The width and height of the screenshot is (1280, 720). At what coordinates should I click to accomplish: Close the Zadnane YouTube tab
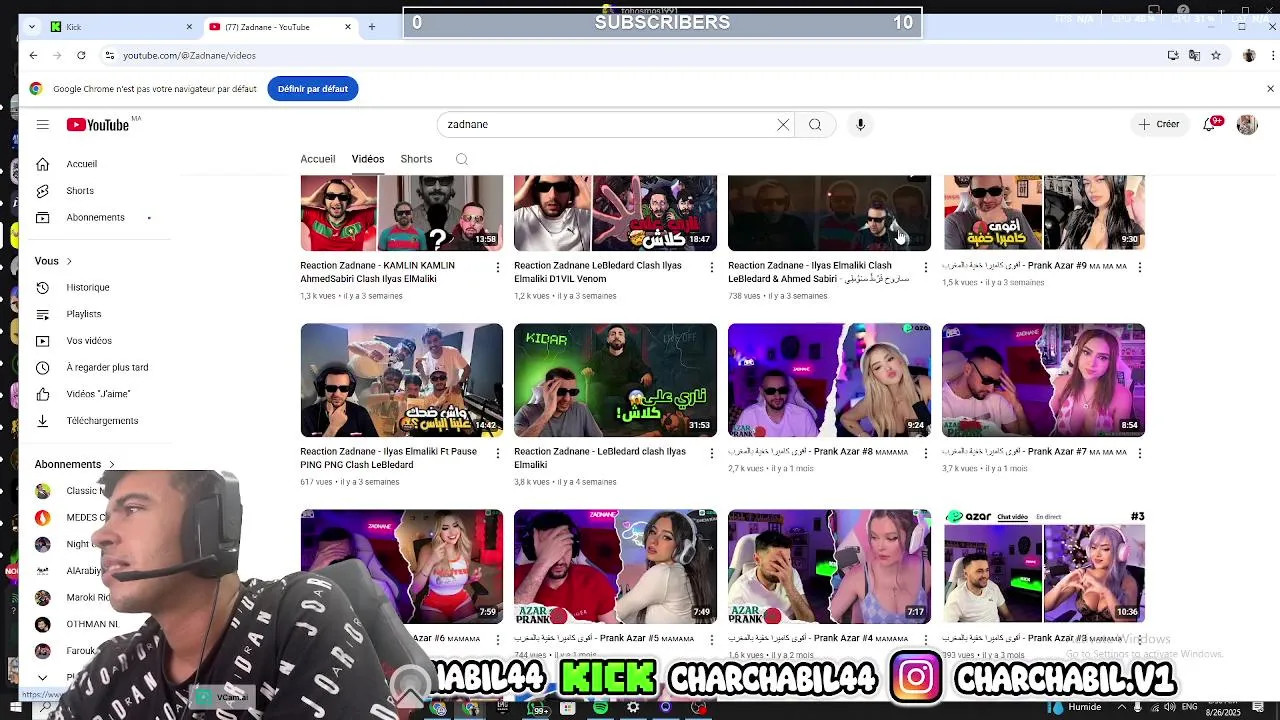coord(348,27)
